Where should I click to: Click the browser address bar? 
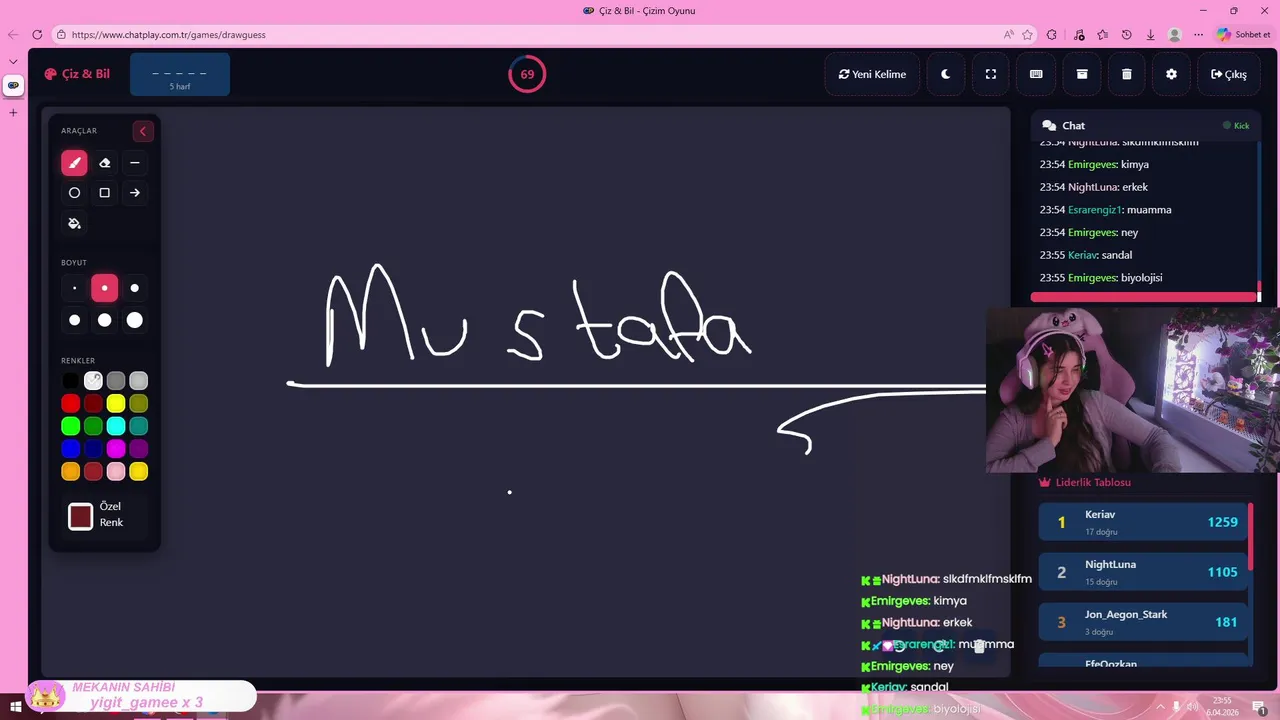click(x=530, y=34)
